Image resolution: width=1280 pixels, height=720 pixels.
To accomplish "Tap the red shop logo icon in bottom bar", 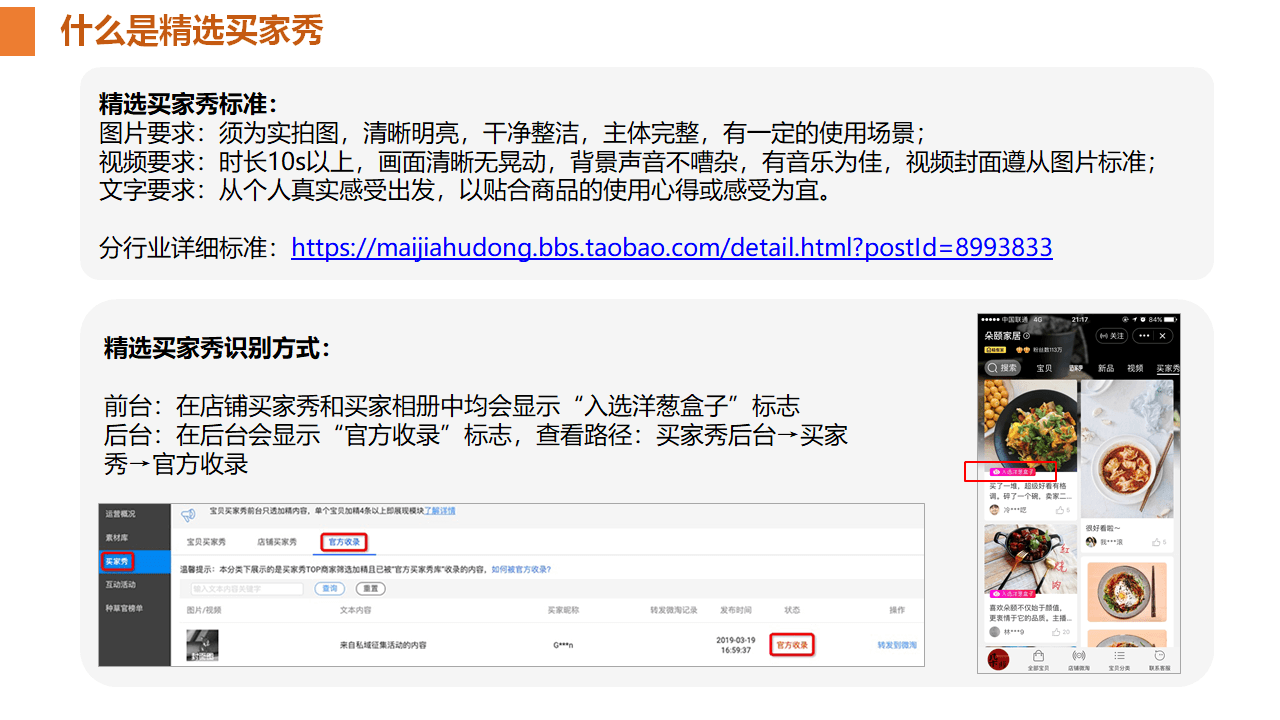I will (997, 659).
